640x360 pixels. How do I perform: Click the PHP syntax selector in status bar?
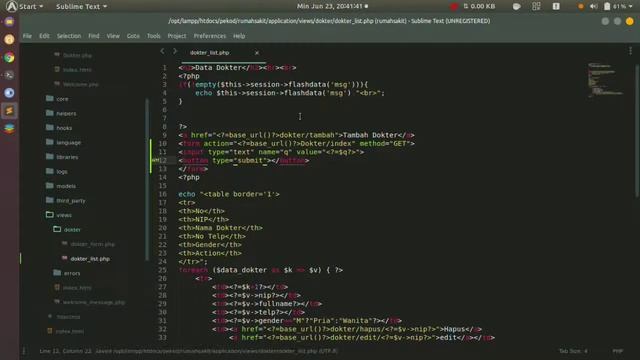(618, 351)
